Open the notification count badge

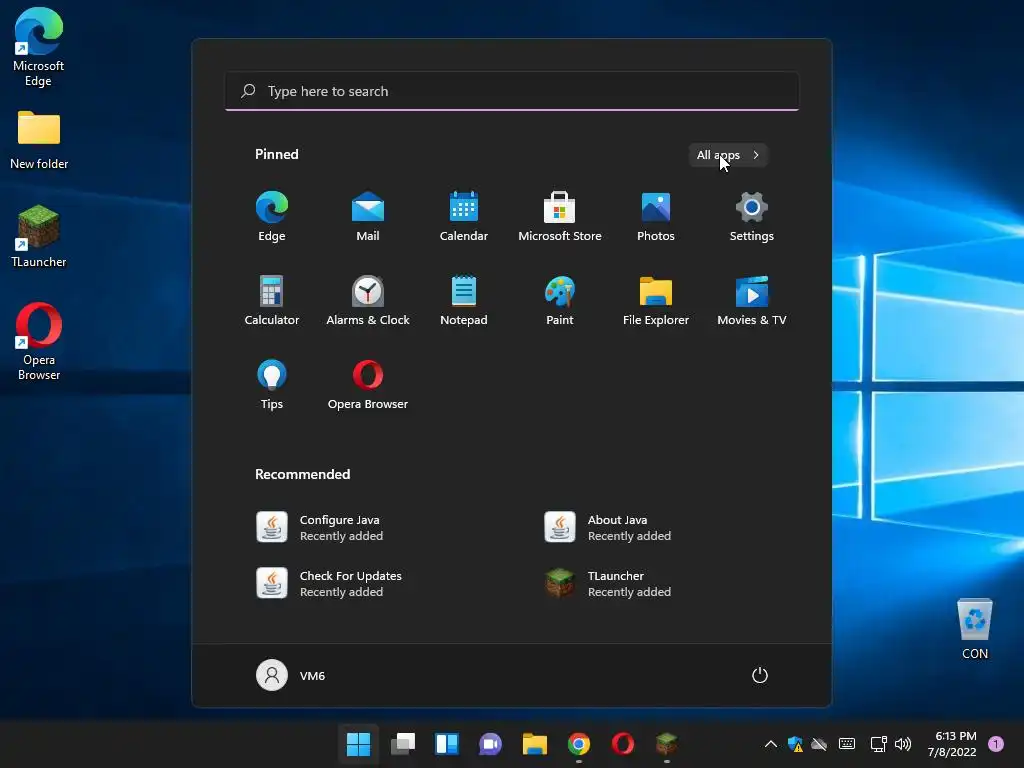point(996,744)
